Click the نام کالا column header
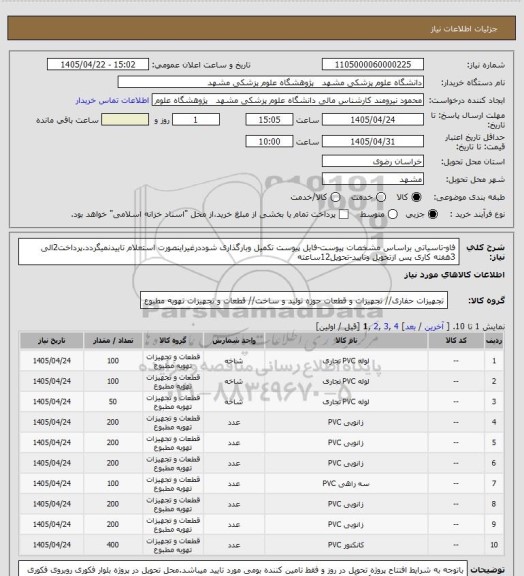Screen dimensions: 524x576 tap(346, 341)
